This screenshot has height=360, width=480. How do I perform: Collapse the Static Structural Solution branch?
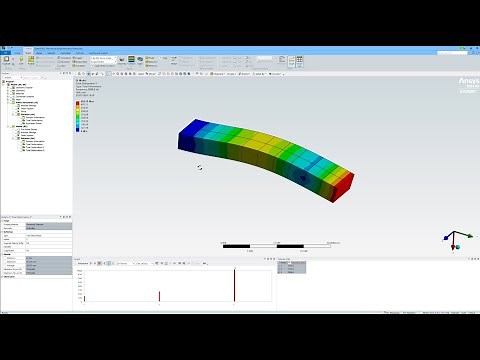click(x=13, y=114)
